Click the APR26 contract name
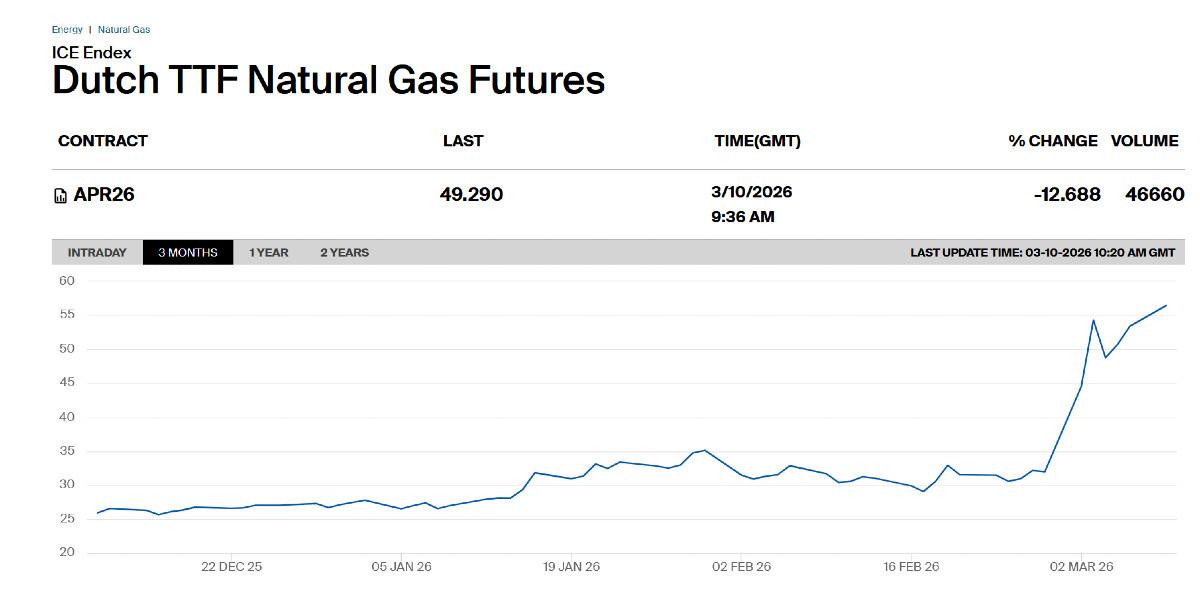Image resolution: width=1200 pixels, height=593 pixels. click(104, 195)
